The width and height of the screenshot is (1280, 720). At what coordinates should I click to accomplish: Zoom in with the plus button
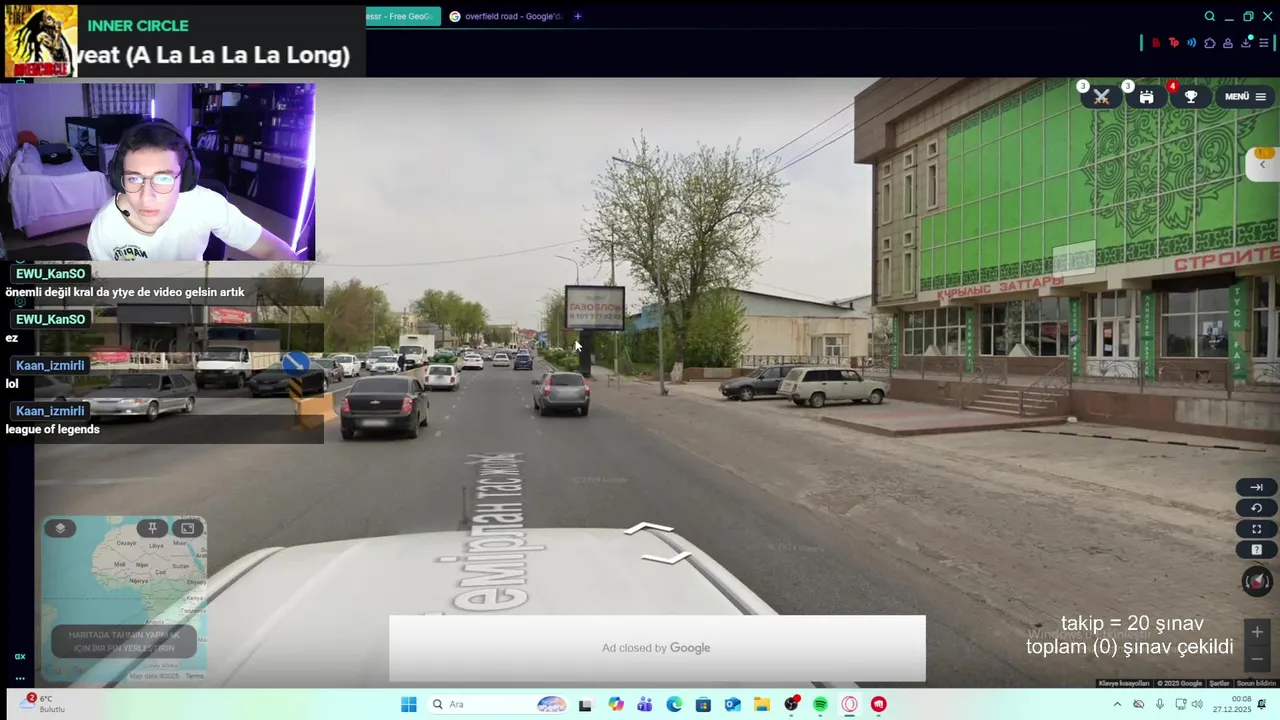click(x=1257, y=632)
